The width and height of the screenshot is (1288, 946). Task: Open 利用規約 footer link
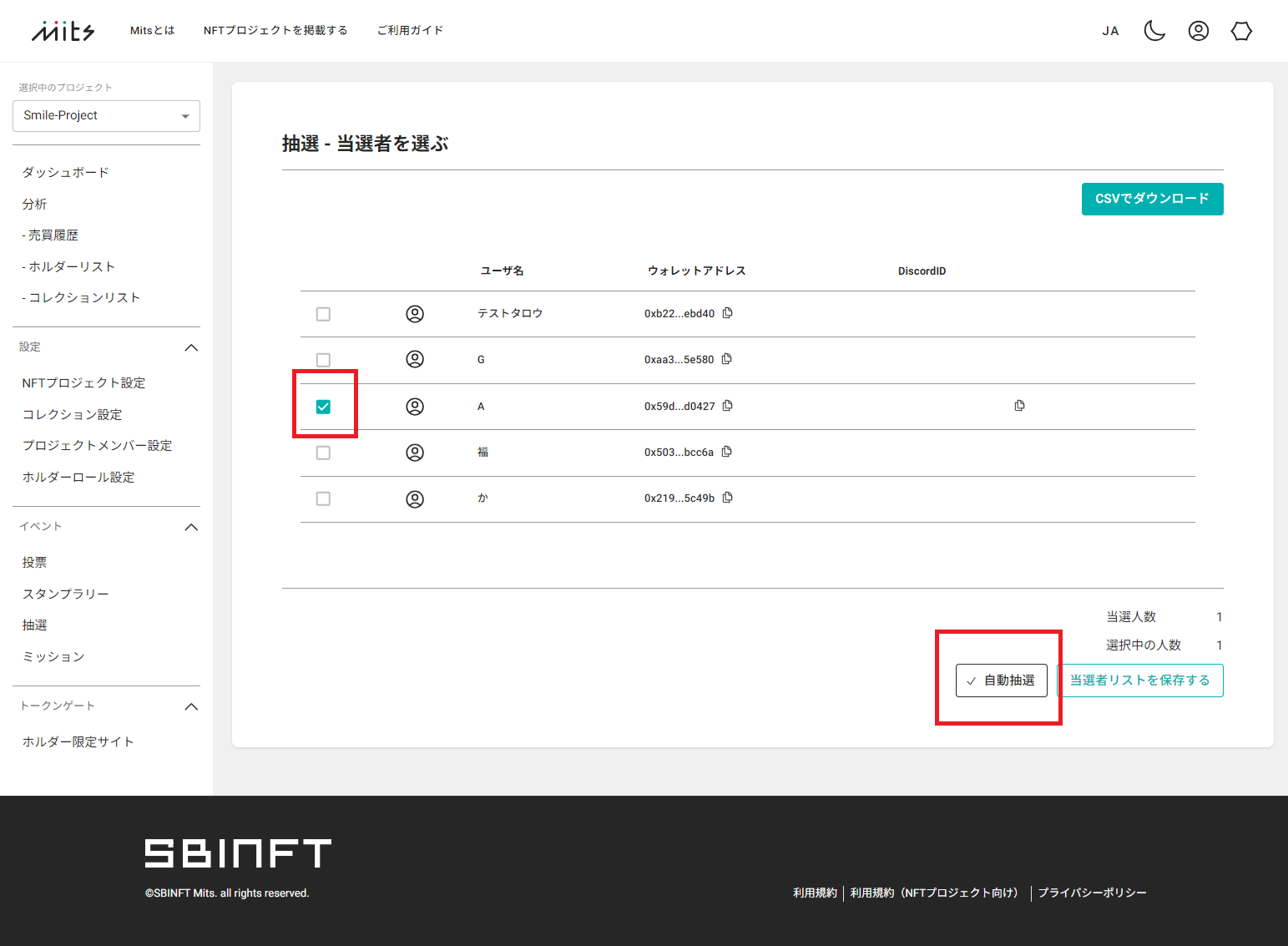point(815,893)
